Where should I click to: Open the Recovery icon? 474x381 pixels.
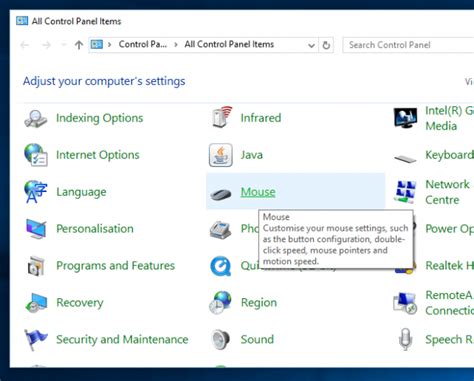(x=36, y=303)
